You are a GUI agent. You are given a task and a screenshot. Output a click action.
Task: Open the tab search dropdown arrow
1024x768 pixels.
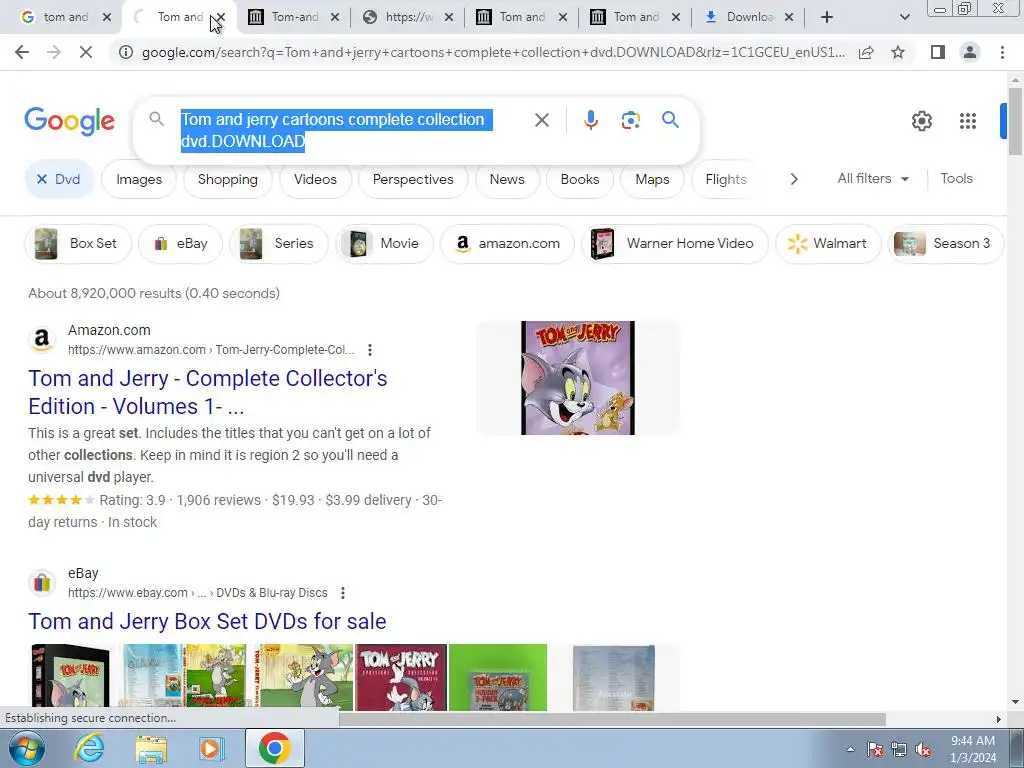pos(904,17)
